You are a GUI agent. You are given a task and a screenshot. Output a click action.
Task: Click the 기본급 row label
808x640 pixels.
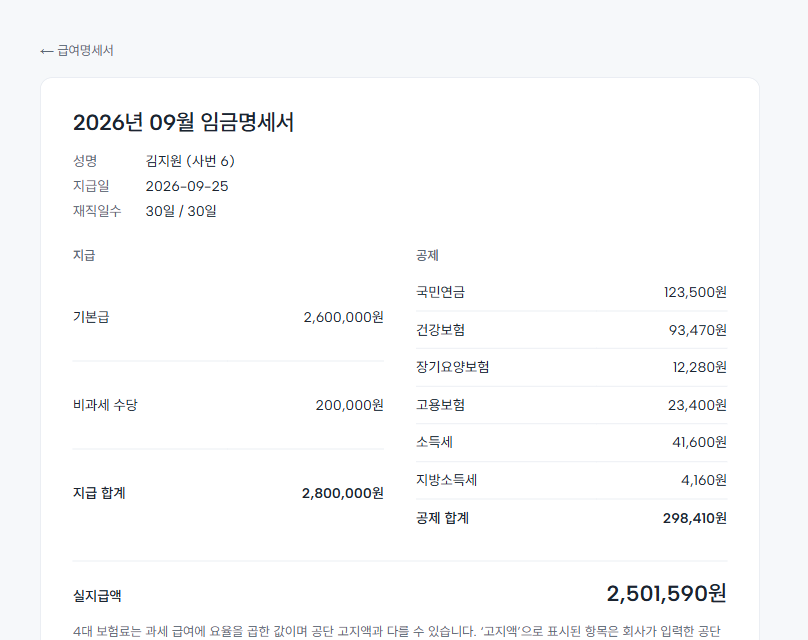pos(91,317)
